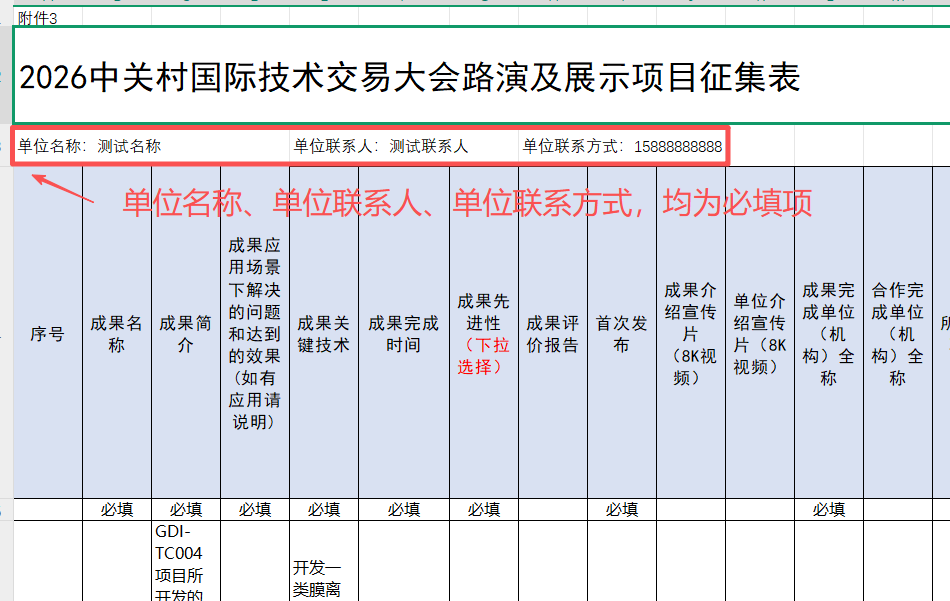Select the 单位联系方式 phone number cell
Image resolution: width=950 pixels, height=601 pixels.
[x=622, y=147]
